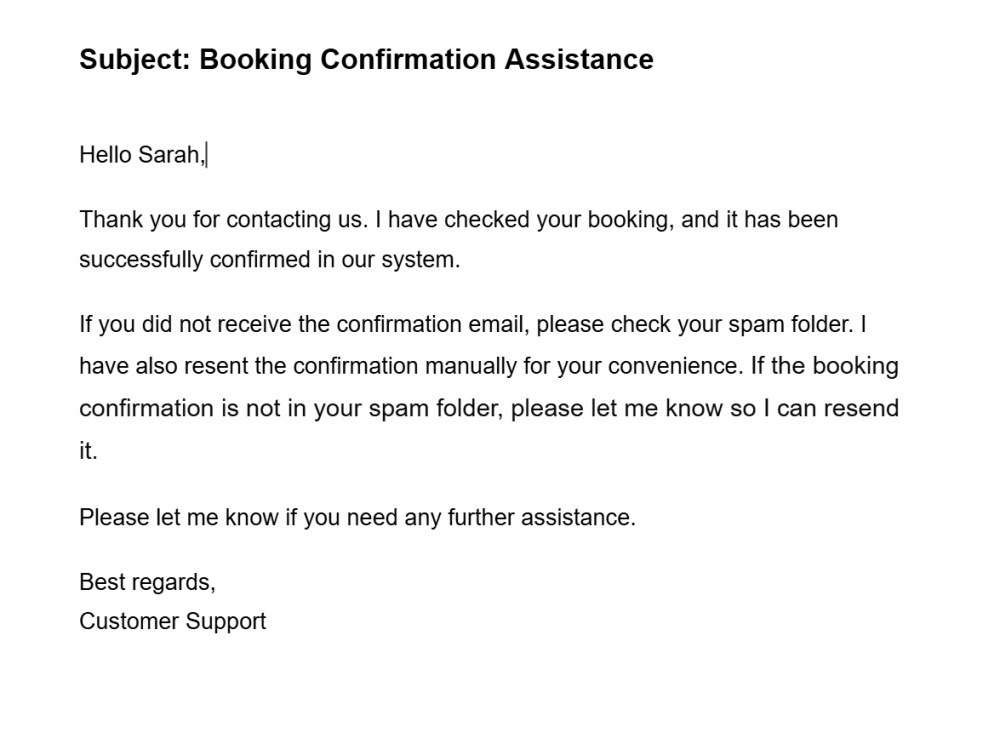1000x750 pixels.
Task: Click after "Hello Sarah," greeting text
Action: (x=207, y=155)
